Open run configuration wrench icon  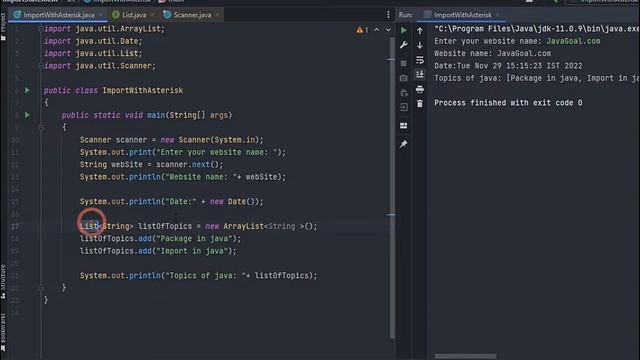point(403,45)
